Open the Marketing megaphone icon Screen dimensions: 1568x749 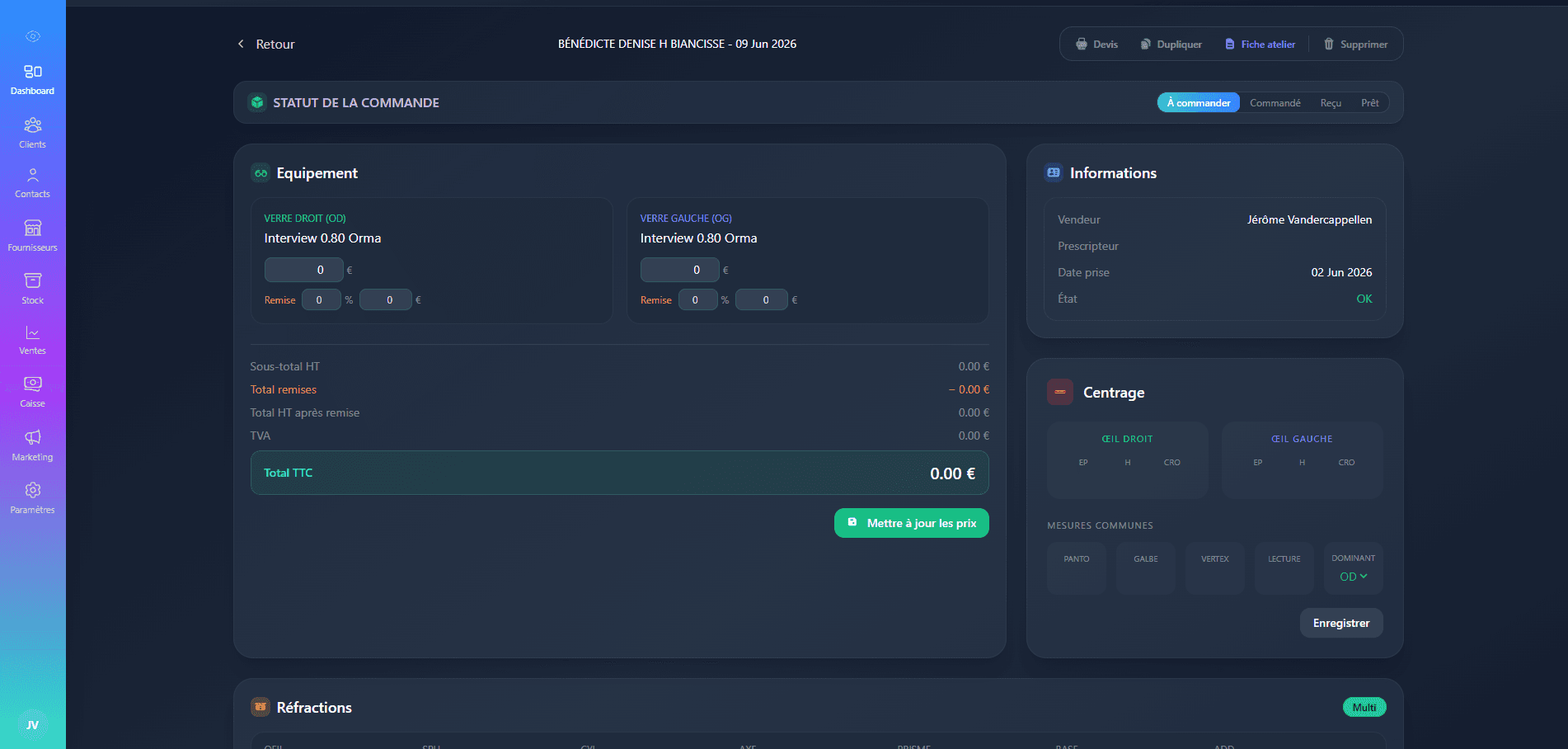pos(33,437)
